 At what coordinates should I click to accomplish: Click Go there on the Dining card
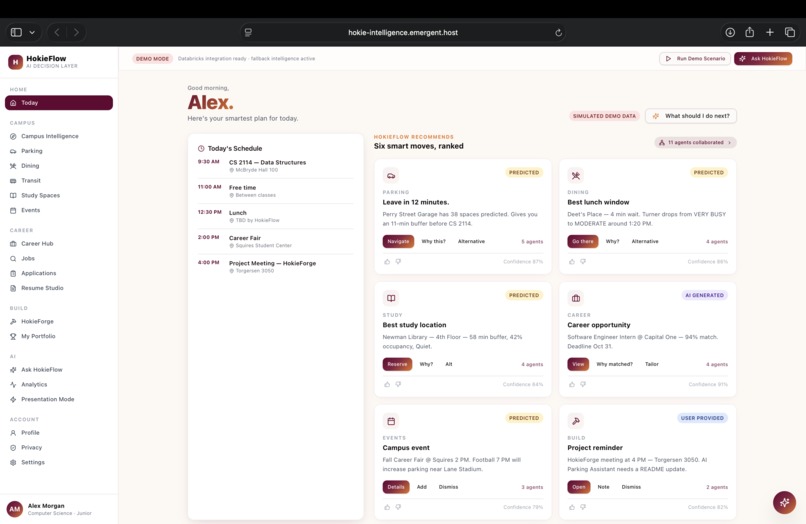(x=583, y=241)
